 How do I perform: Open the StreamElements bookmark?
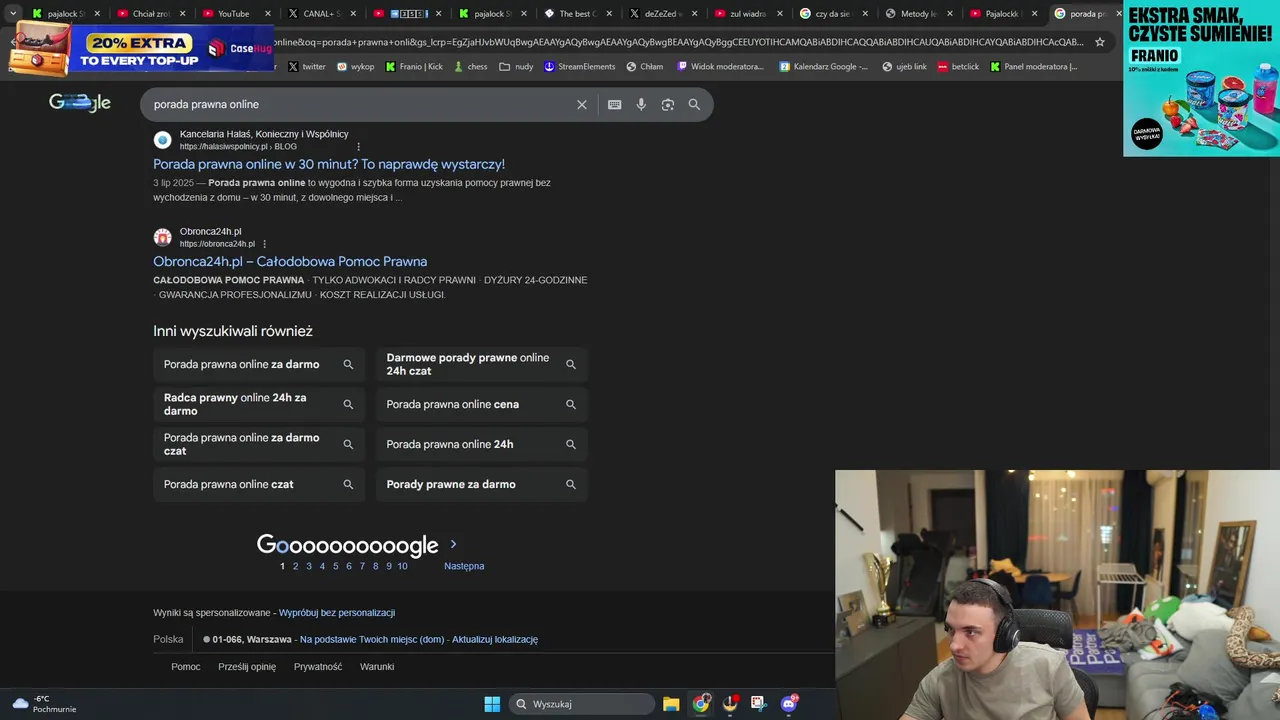(x=581, y=67)
